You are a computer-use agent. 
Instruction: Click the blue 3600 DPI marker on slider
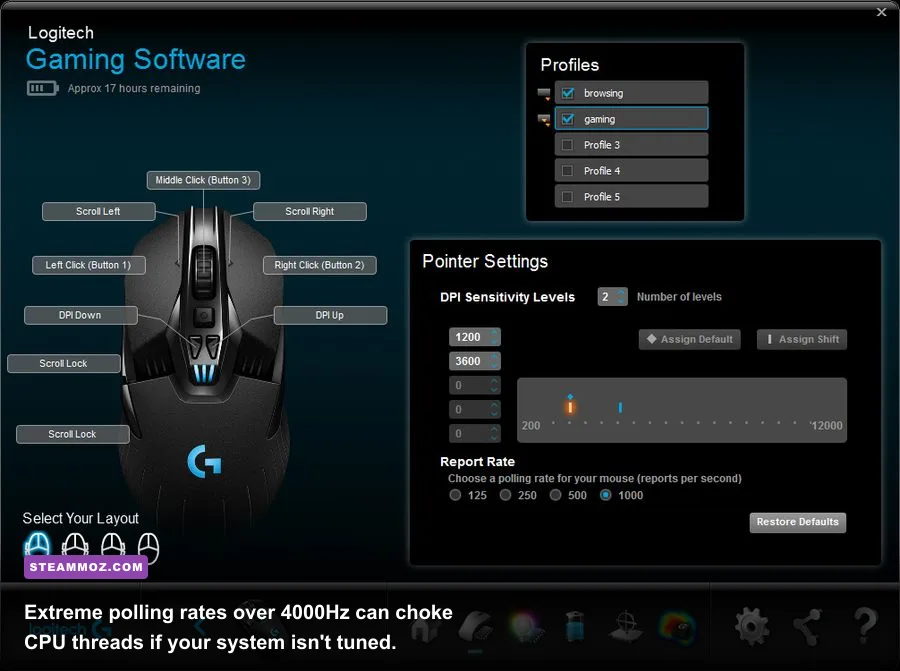pos(620,407)
